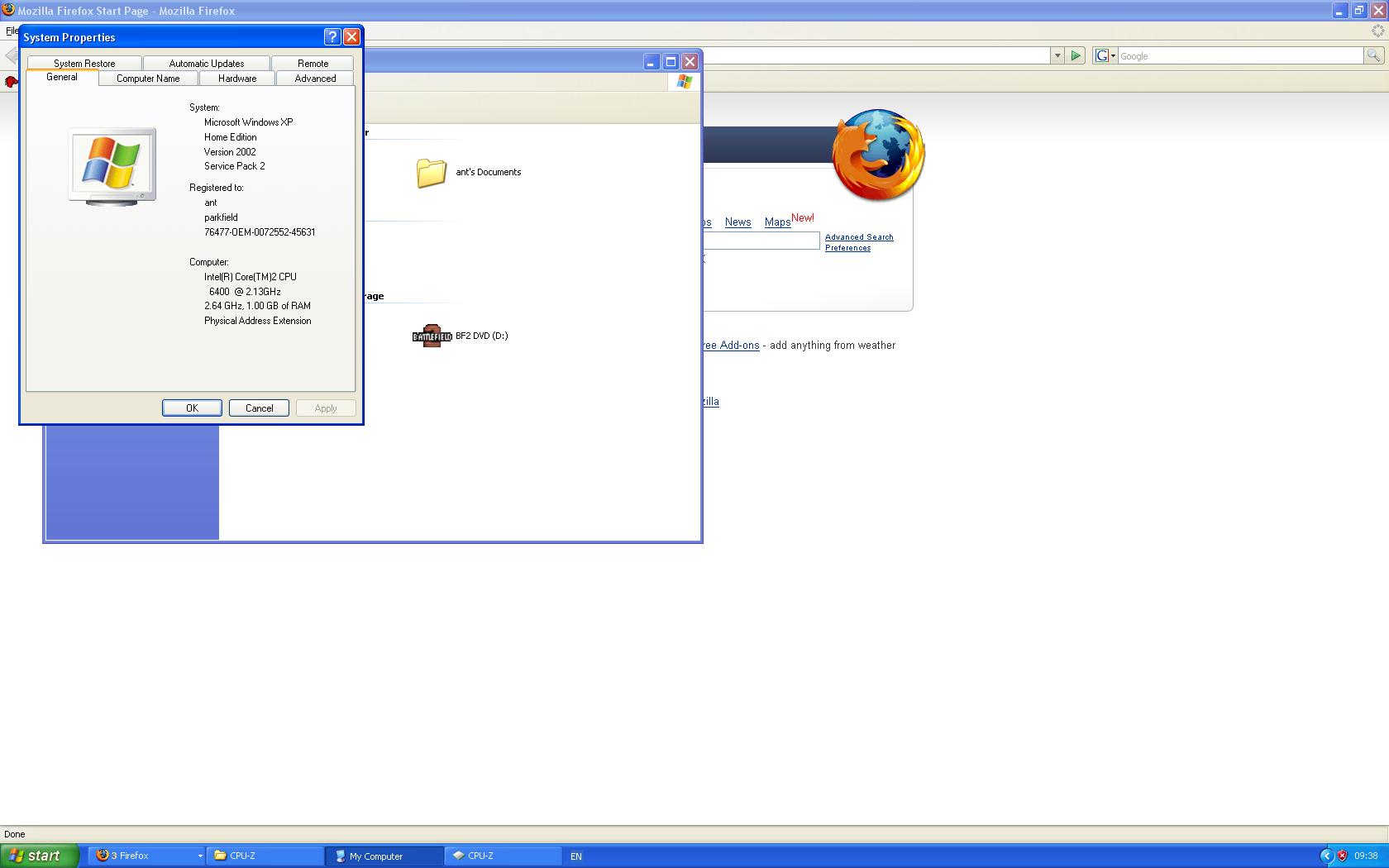Close the My Computer window
This screenshot has width=1389, height=868.
point(690,62)
